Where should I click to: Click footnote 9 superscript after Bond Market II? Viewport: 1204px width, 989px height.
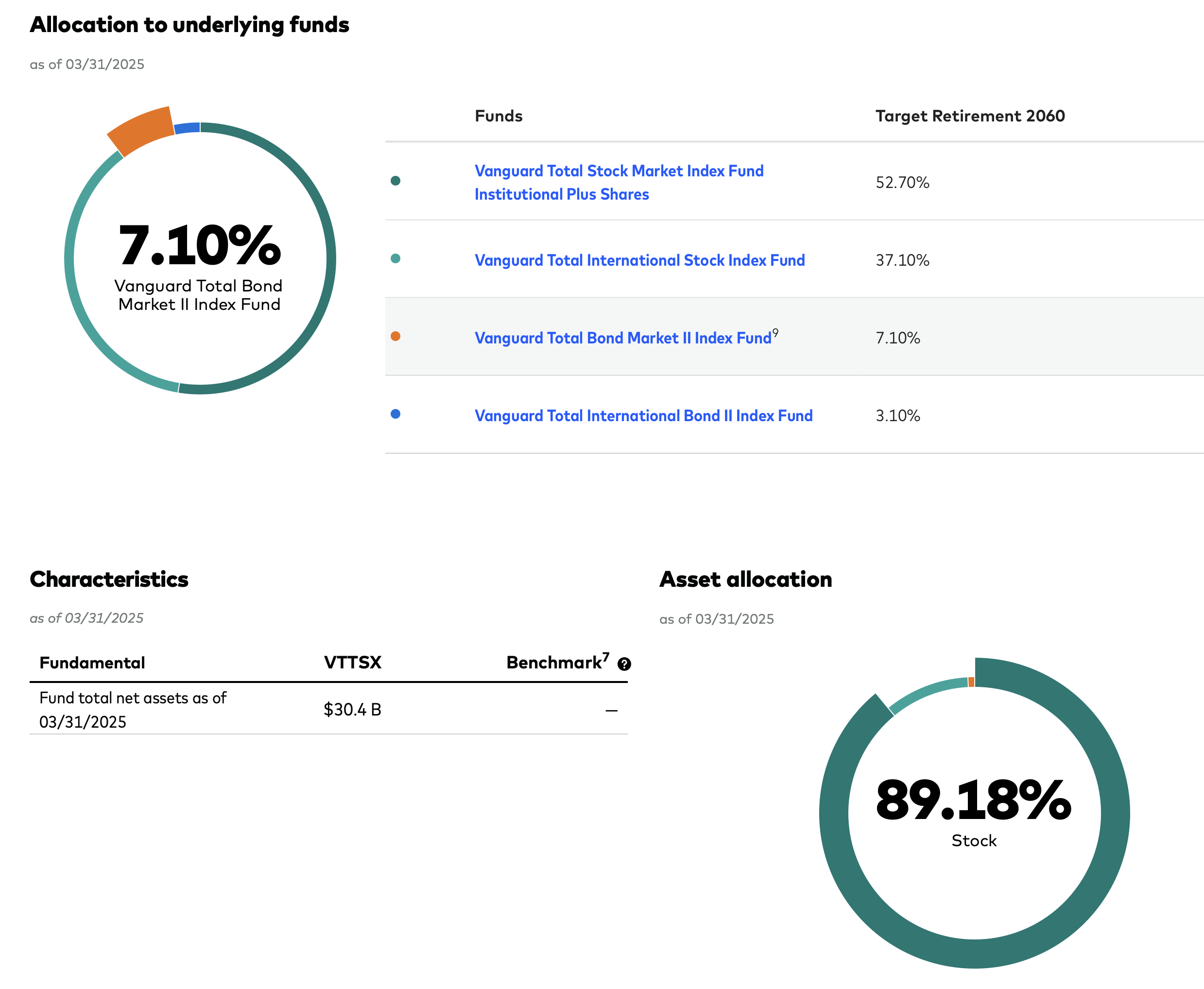click(x=775, y=333)
